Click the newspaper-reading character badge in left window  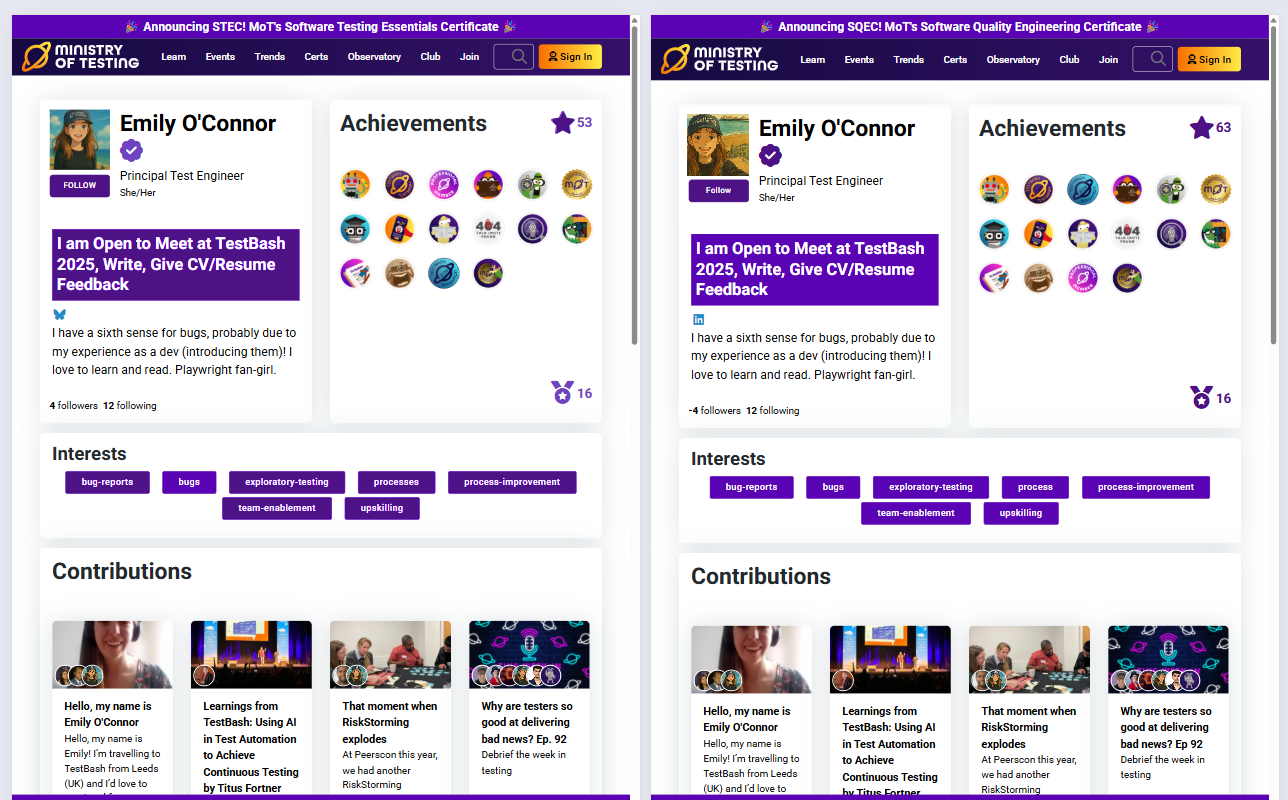point(444,229)
